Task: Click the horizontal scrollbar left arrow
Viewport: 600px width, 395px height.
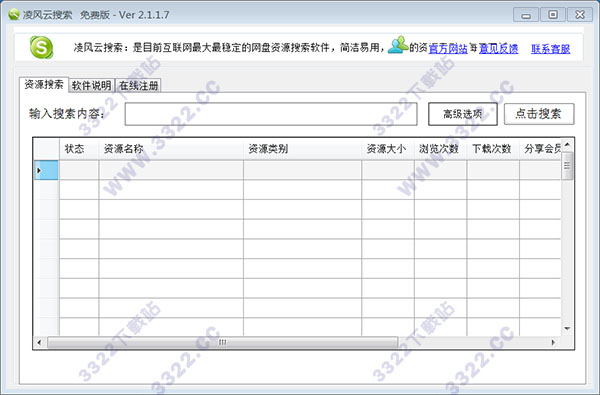Action: pyautogui.click(x=39, y=342)
